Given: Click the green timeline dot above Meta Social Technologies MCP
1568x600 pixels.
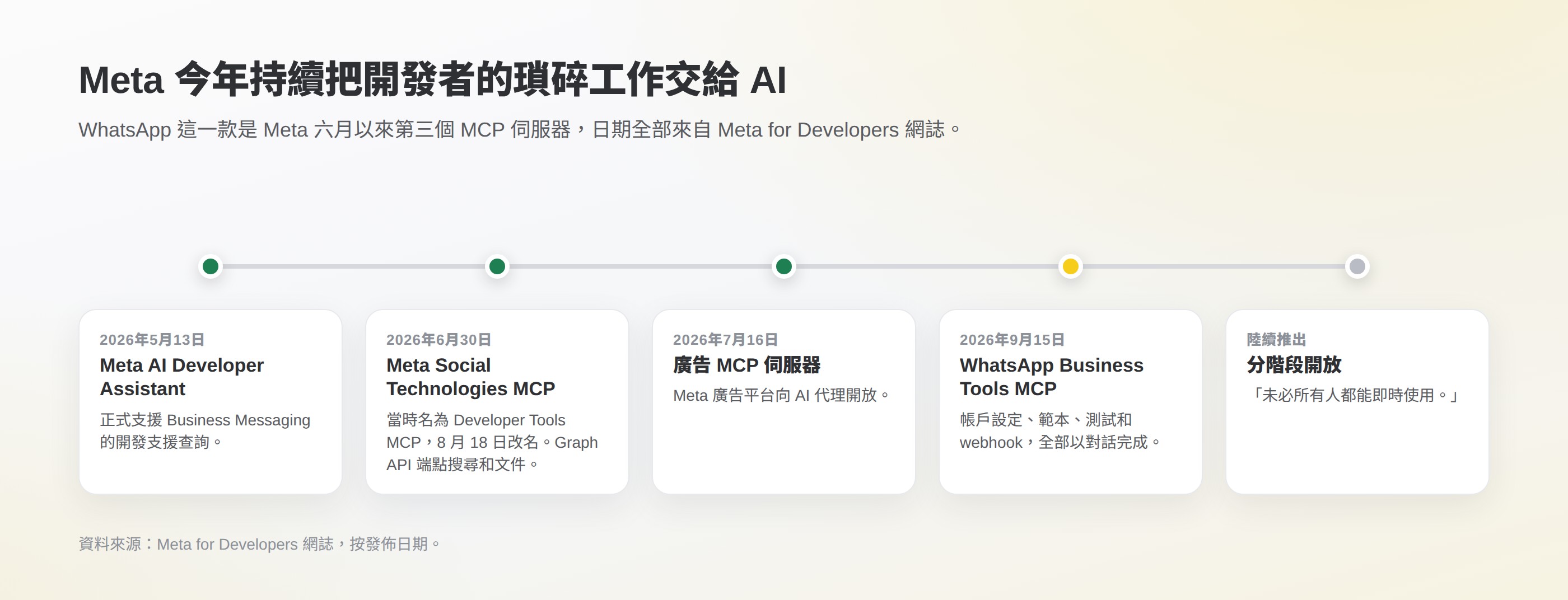Looking at the screenshot, I should click(497, 266).
